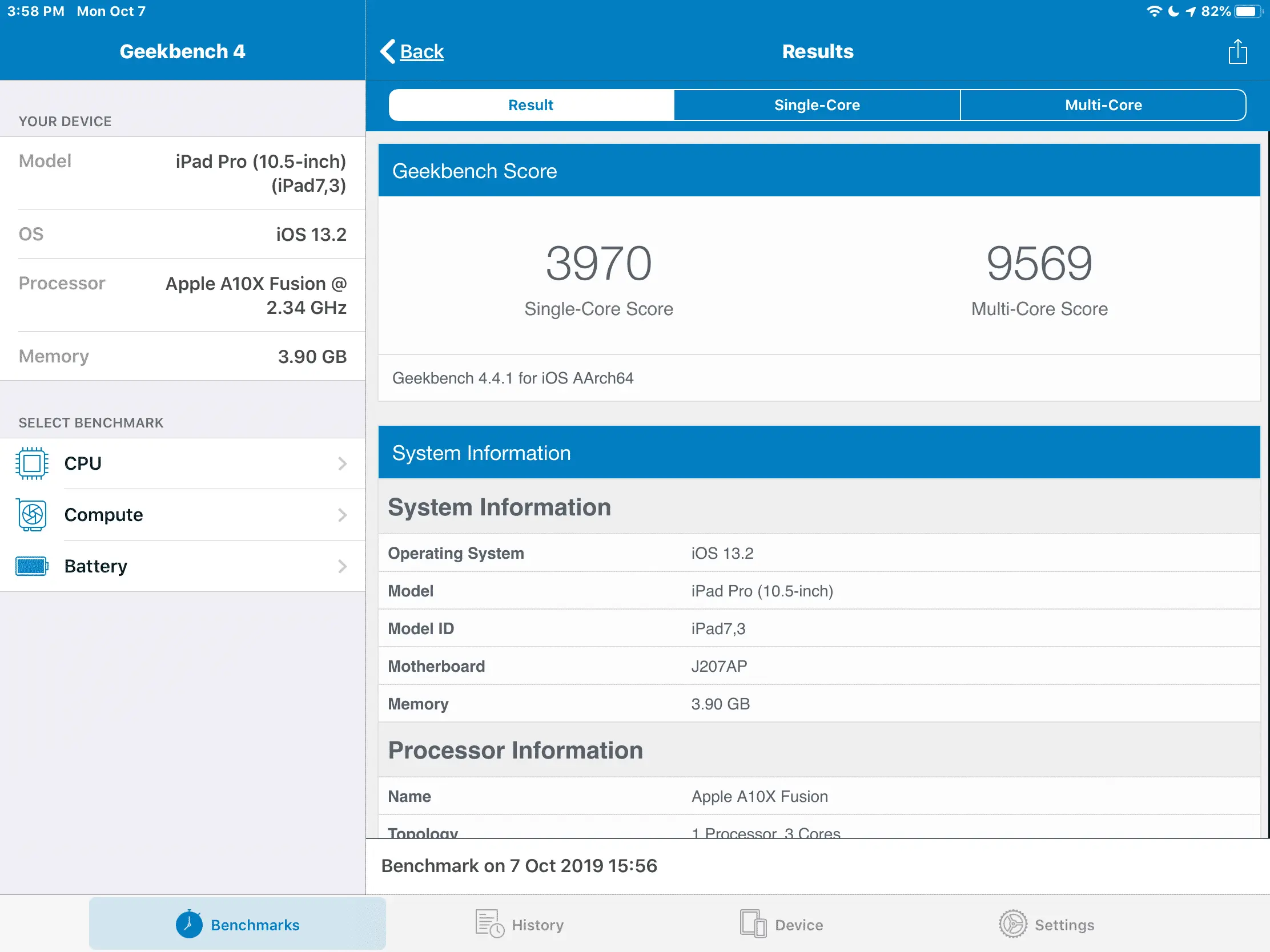The width and height of the screenshot is (1270, 952).
Task: Tap the History list-clock icon
Action: 489,924
